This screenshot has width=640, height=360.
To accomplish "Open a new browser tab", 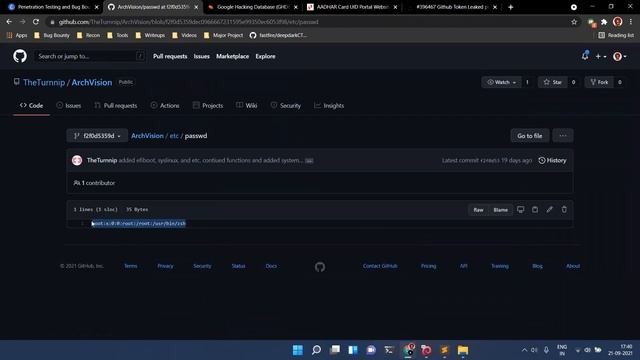I will click(x=511, y=7).
